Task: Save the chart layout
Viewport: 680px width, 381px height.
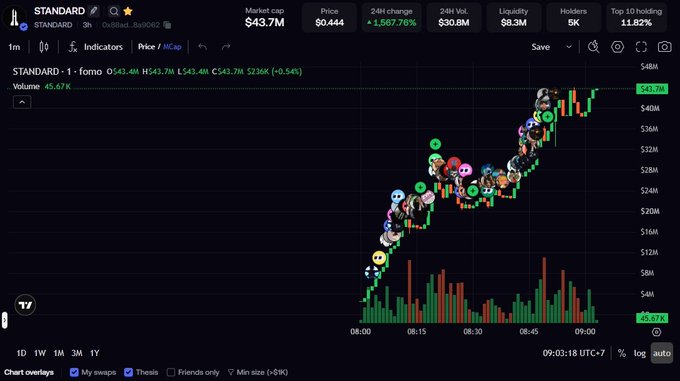Action: click(541, 47)
